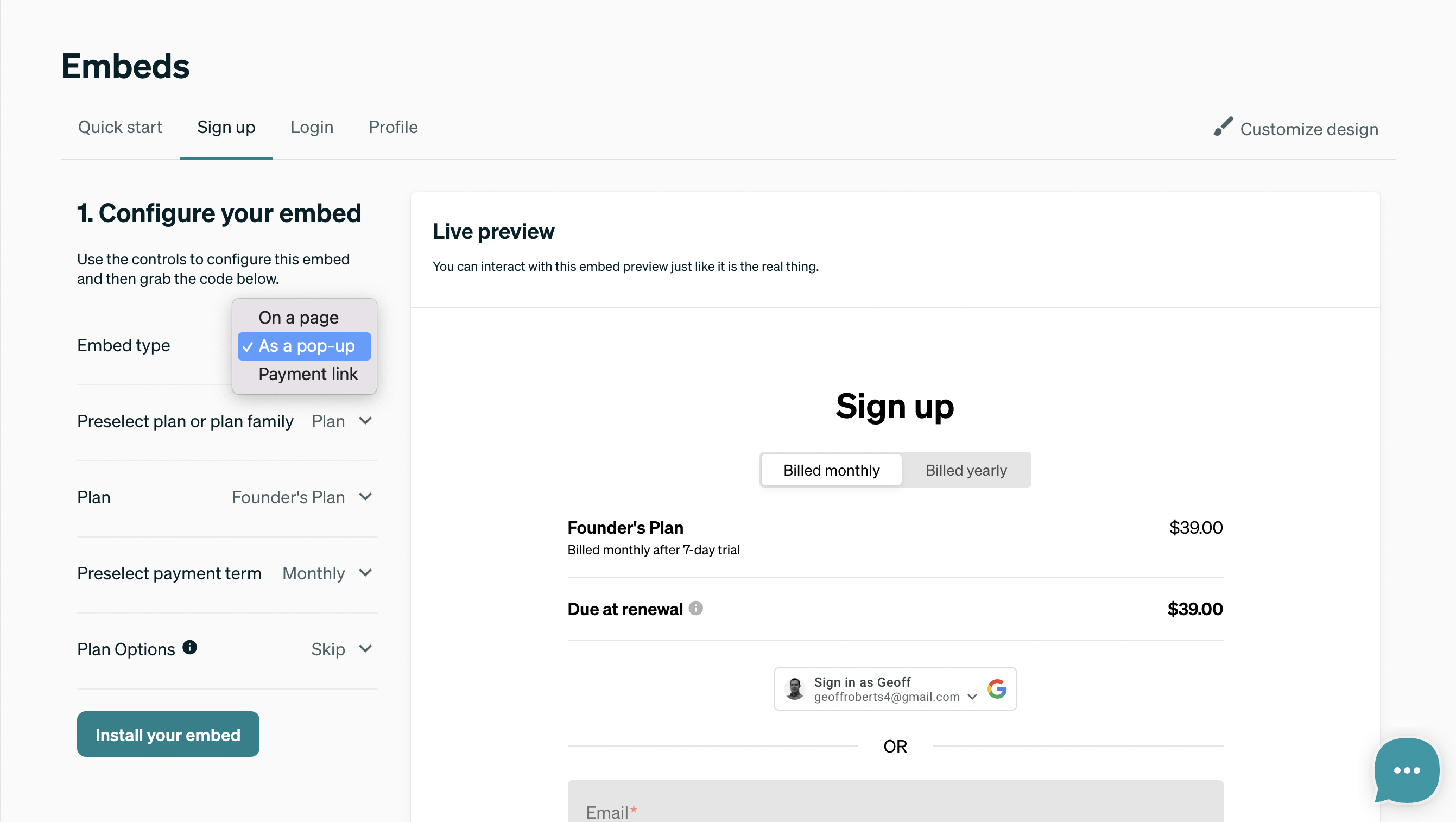
Task: Select the checked As a pop-up option
Action: click(304, 346)
